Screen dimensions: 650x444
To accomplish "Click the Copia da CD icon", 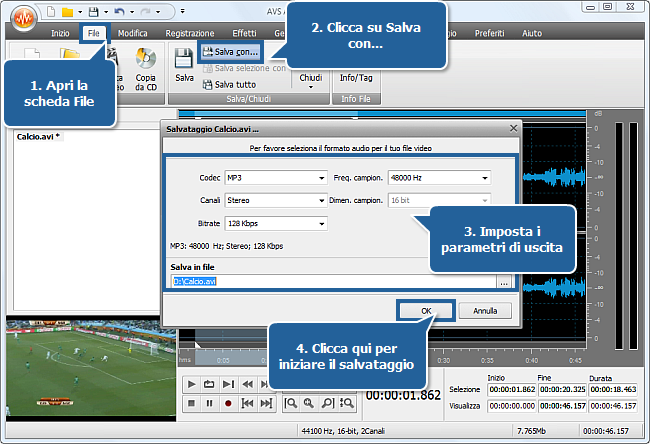I will [146, 69].
